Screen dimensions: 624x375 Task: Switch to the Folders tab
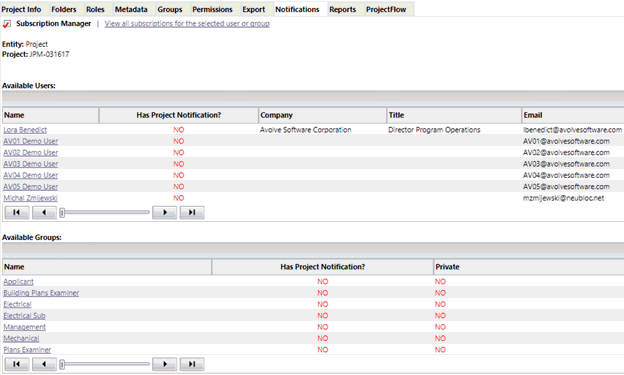pos(64,9)
